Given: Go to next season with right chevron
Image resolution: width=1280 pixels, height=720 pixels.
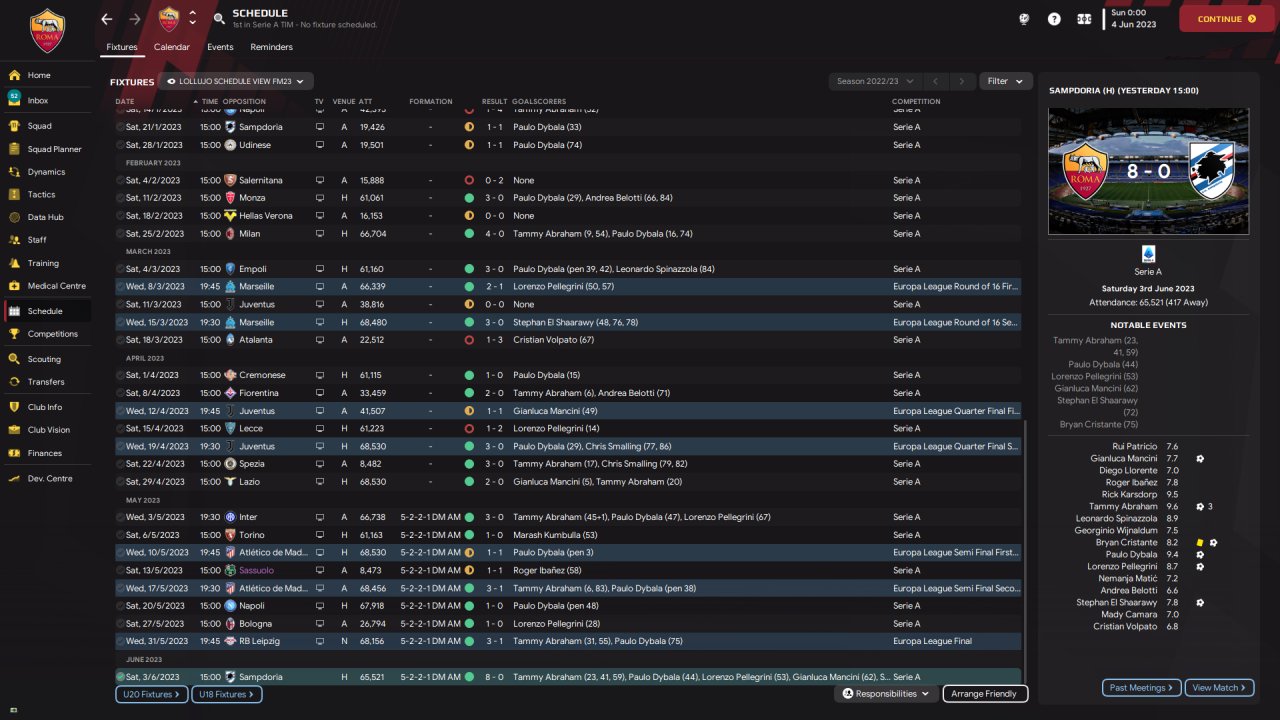Looking at the screenshot, I should point(962,81).
